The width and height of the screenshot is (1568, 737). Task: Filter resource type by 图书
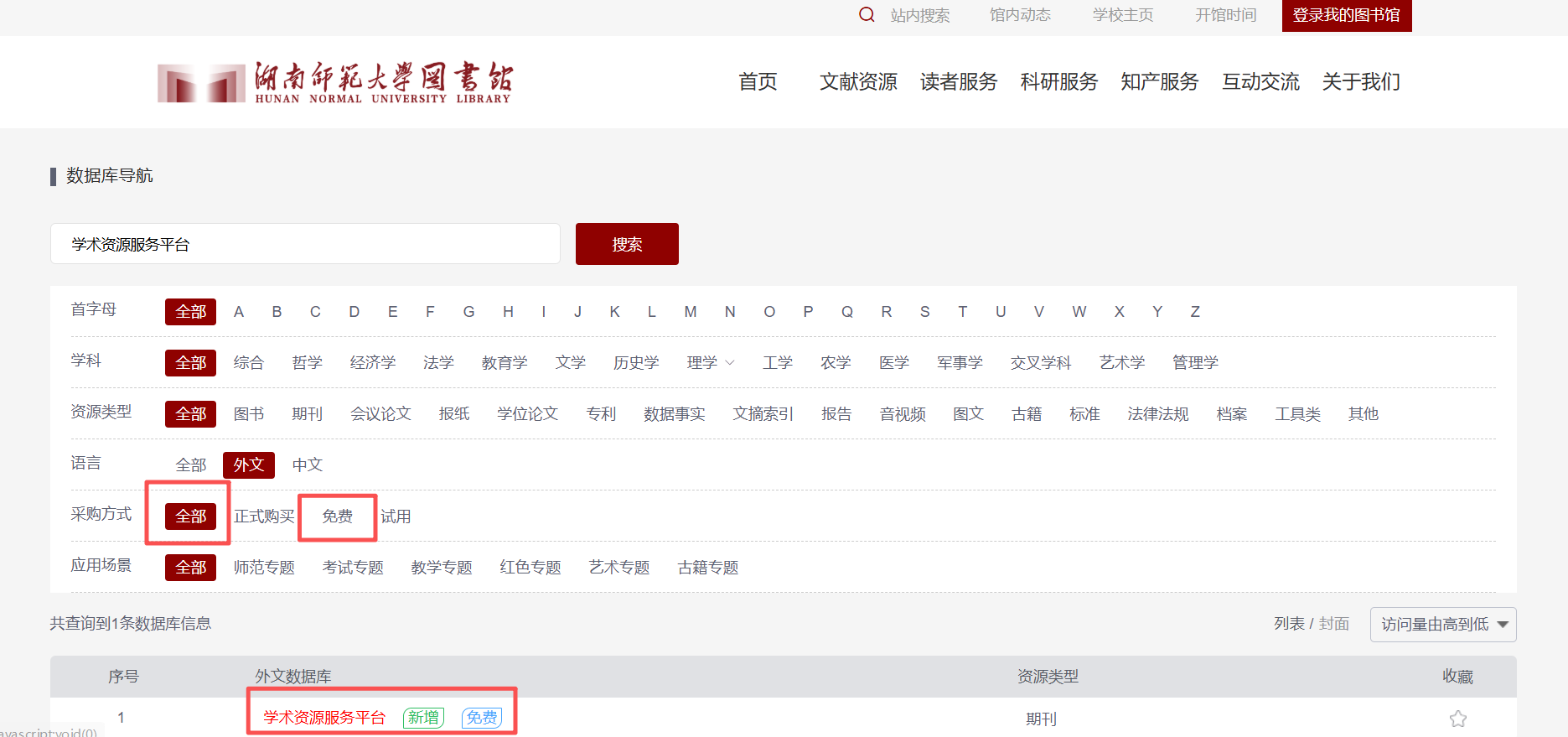(x=249, y=414)
